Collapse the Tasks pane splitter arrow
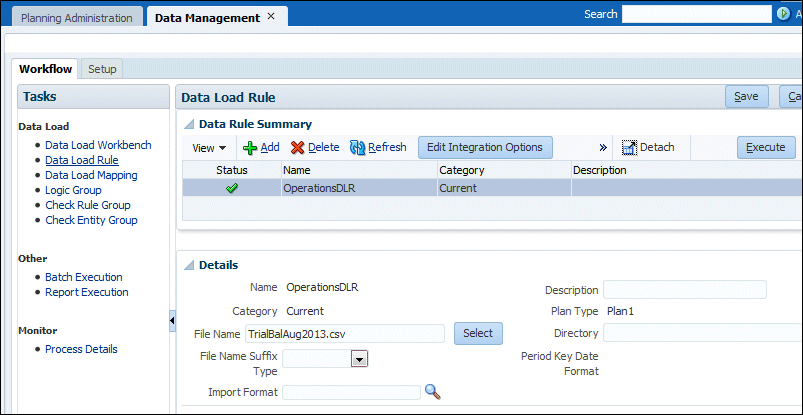803x415 pixels. point(172,319)
